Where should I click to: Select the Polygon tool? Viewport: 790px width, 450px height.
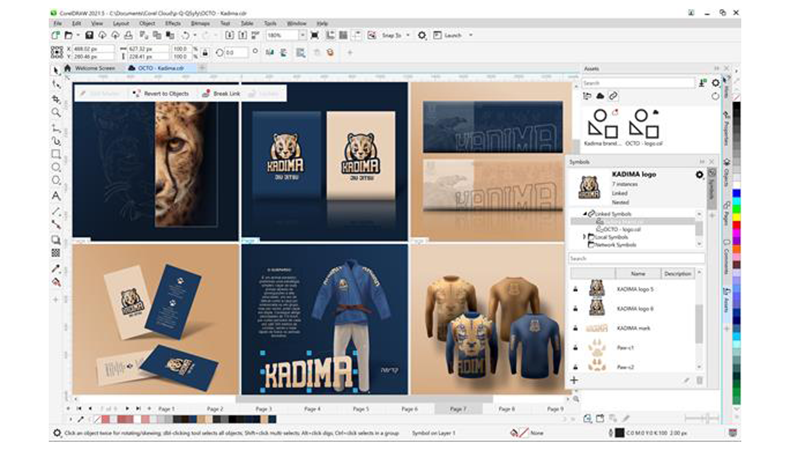56,181
